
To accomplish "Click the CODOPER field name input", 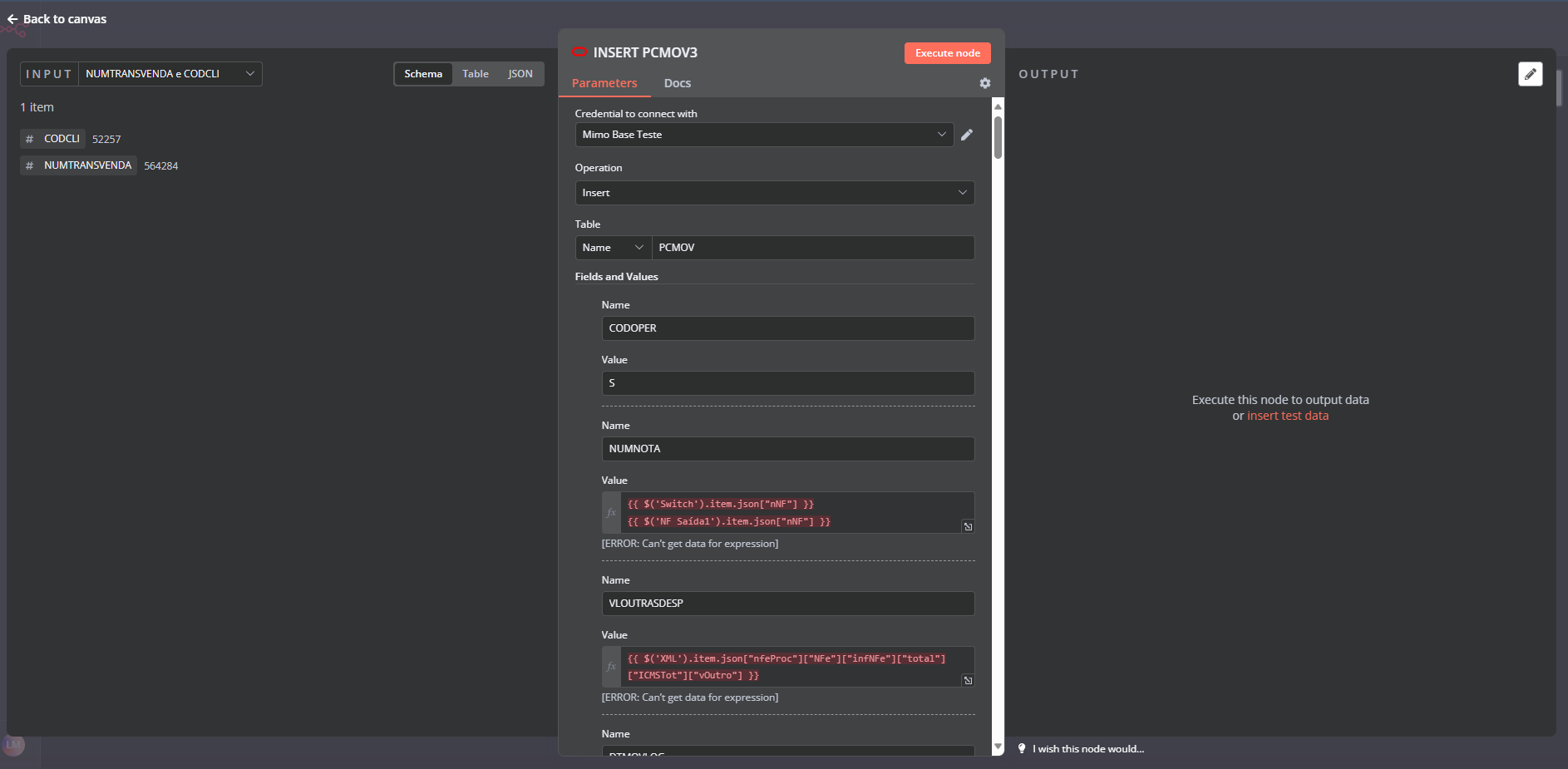I will (x=787, y=328).
